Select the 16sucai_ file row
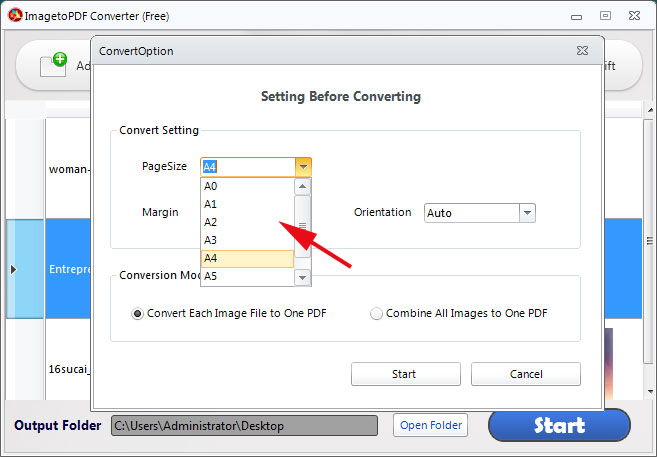The height and width of the screenshot is (457, 657). (x=68, y=369)
